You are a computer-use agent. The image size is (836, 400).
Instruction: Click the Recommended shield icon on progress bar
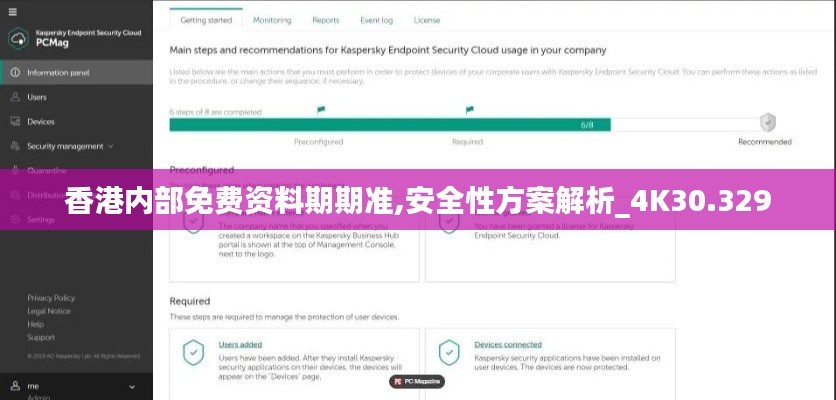(x=767, y=123)
